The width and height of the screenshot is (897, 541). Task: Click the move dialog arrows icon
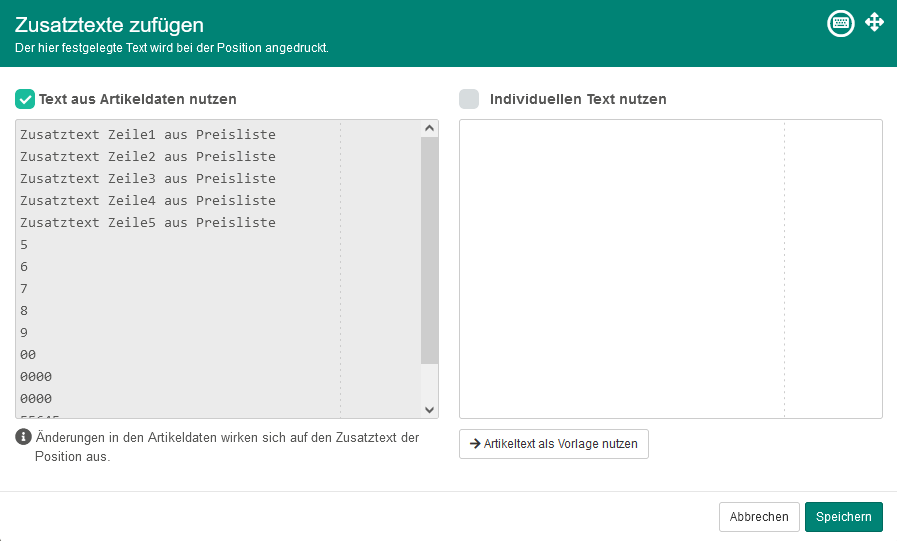click(874, 22)
